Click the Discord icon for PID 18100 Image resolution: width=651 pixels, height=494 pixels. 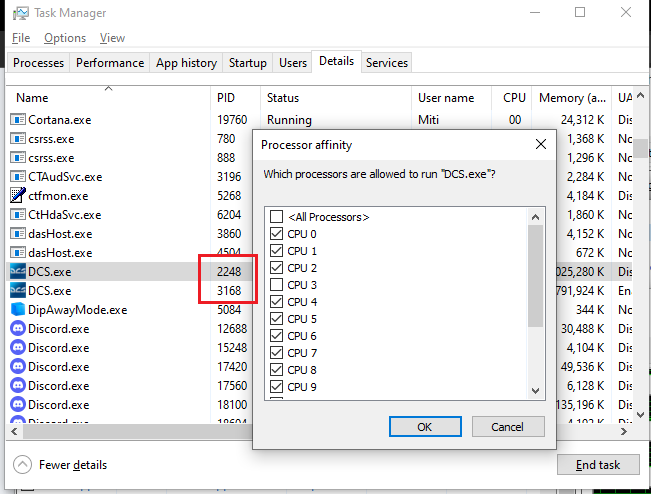(18, 404)
